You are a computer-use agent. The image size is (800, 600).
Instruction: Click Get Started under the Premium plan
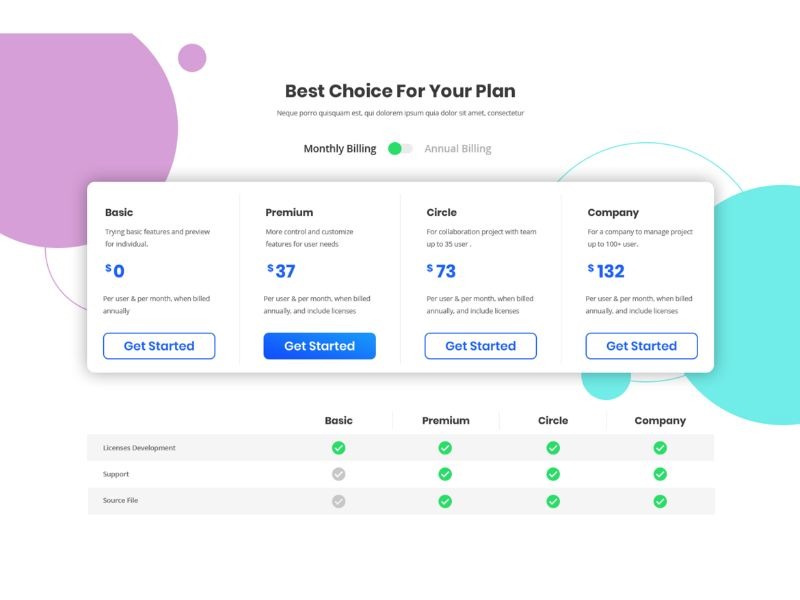(320, 346)
